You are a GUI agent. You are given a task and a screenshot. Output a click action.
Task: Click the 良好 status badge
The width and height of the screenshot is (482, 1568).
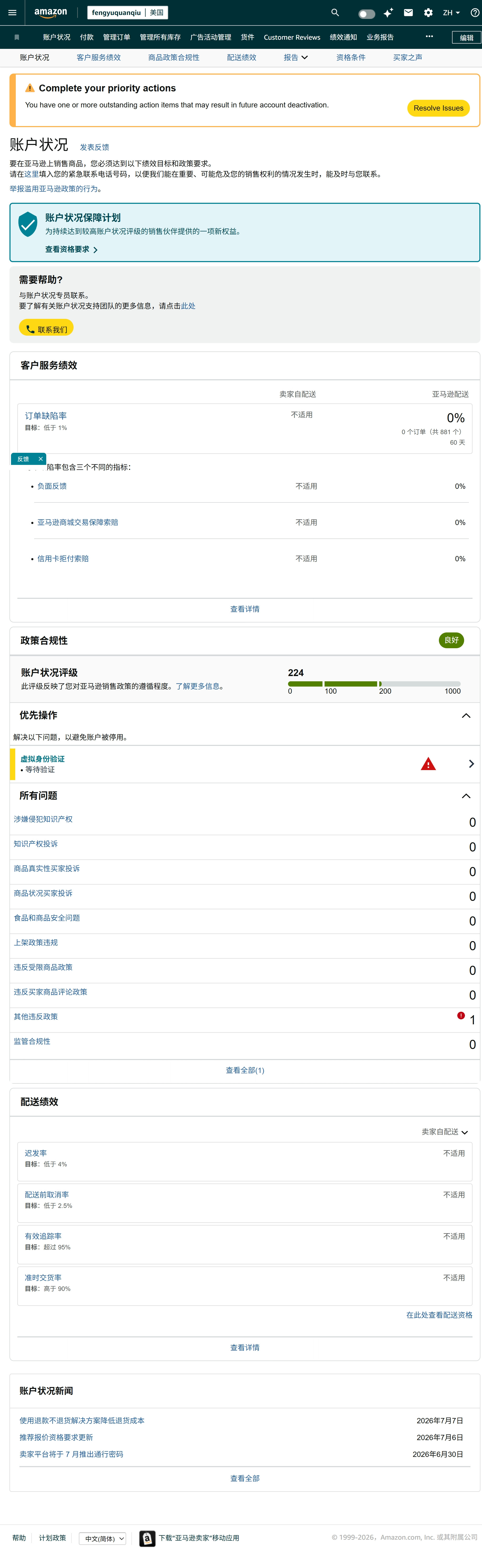click(452, 640)
